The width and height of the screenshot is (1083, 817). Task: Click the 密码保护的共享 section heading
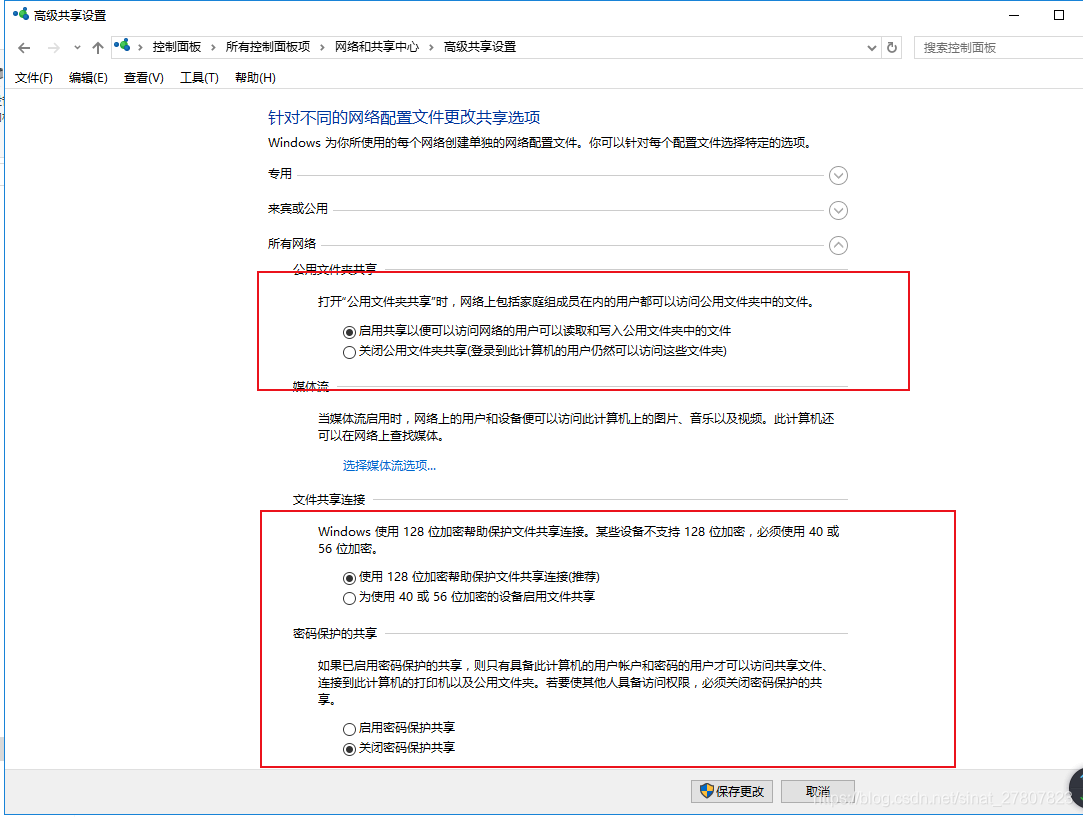coord(335,633)
